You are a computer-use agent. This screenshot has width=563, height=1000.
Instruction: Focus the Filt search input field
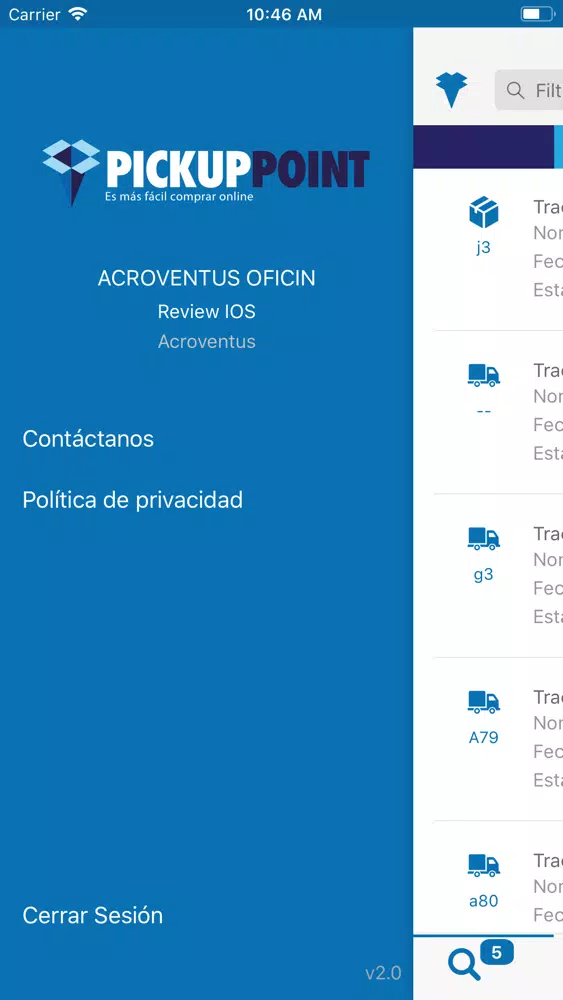529,90
